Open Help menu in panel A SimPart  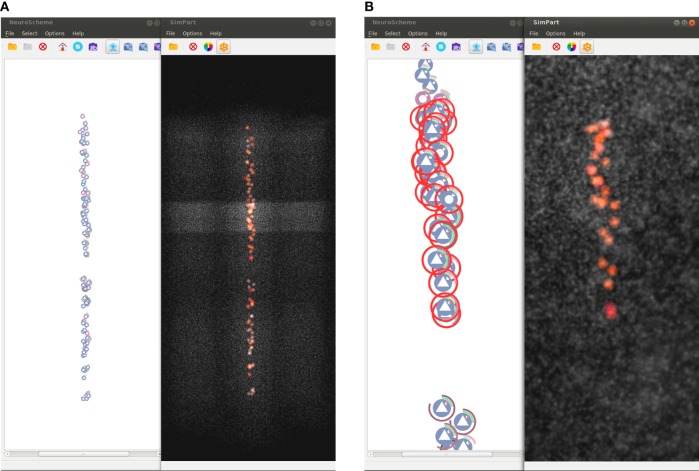point(216,33)
